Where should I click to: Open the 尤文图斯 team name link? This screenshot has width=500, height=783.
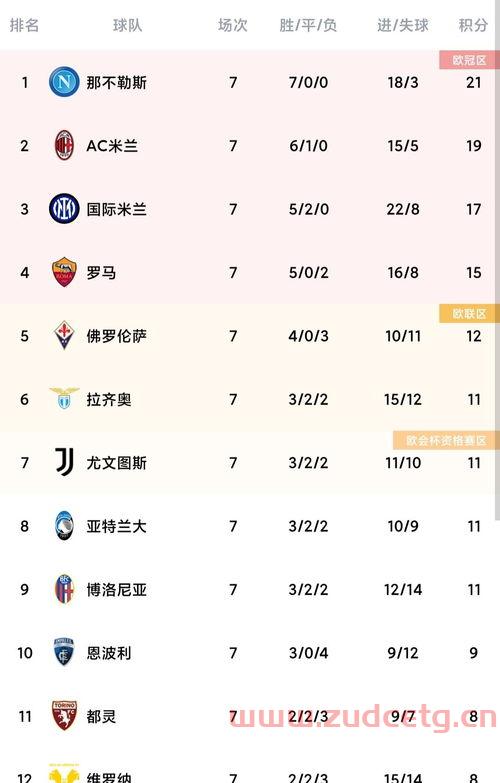[116, 462]
